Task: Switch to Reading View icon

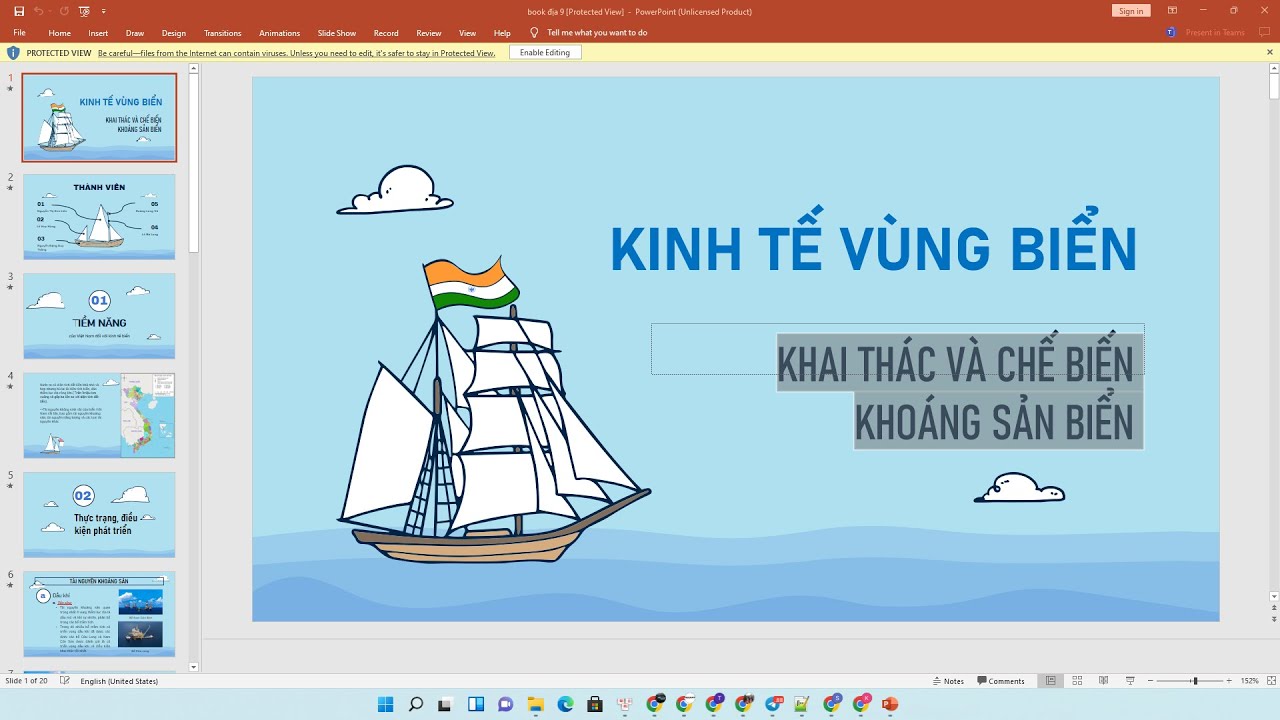Action: coord(1103,681)
